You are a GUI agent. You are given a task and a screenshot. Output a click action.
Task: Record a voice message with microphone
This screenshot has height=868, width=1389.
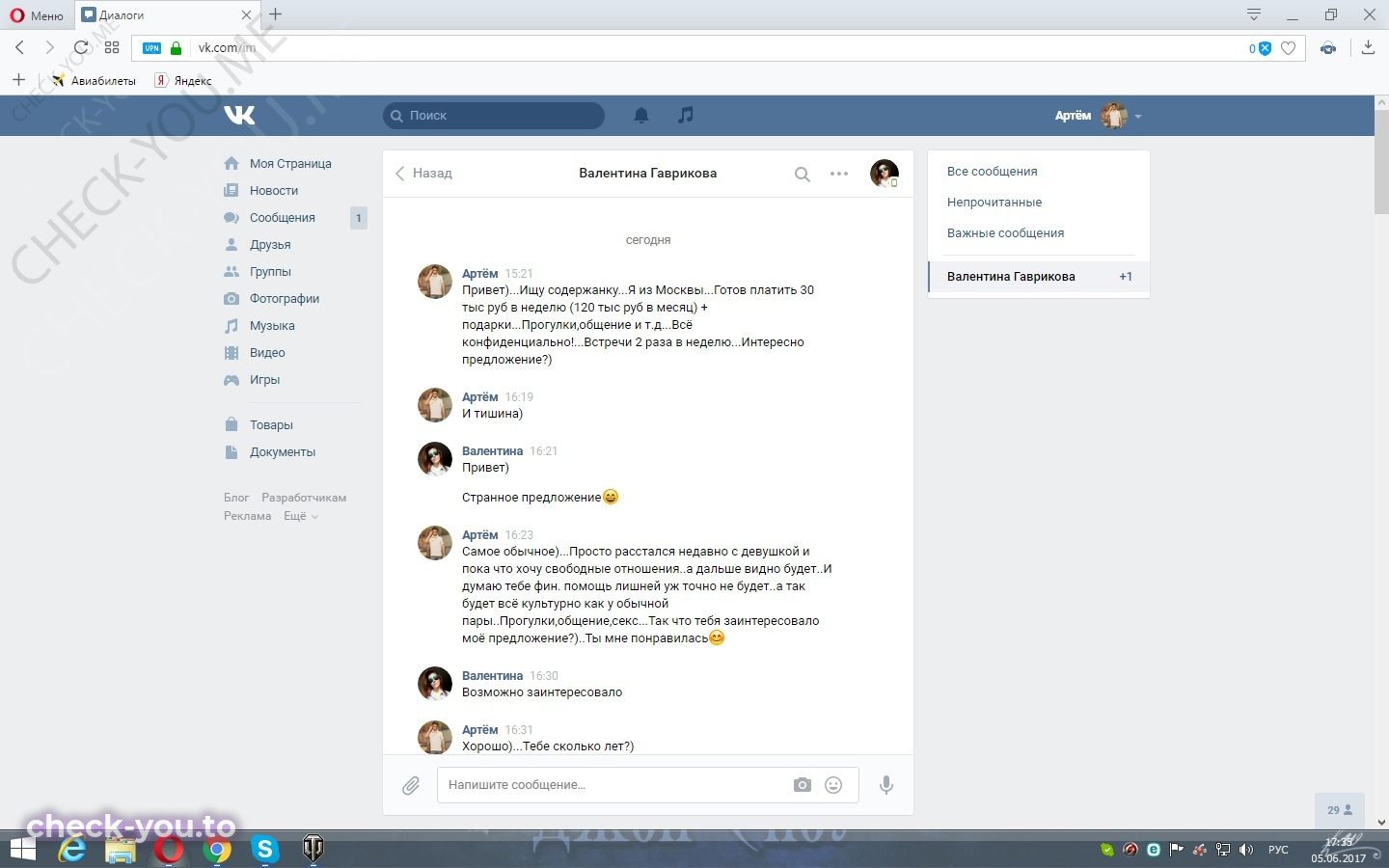click(886, 785)
